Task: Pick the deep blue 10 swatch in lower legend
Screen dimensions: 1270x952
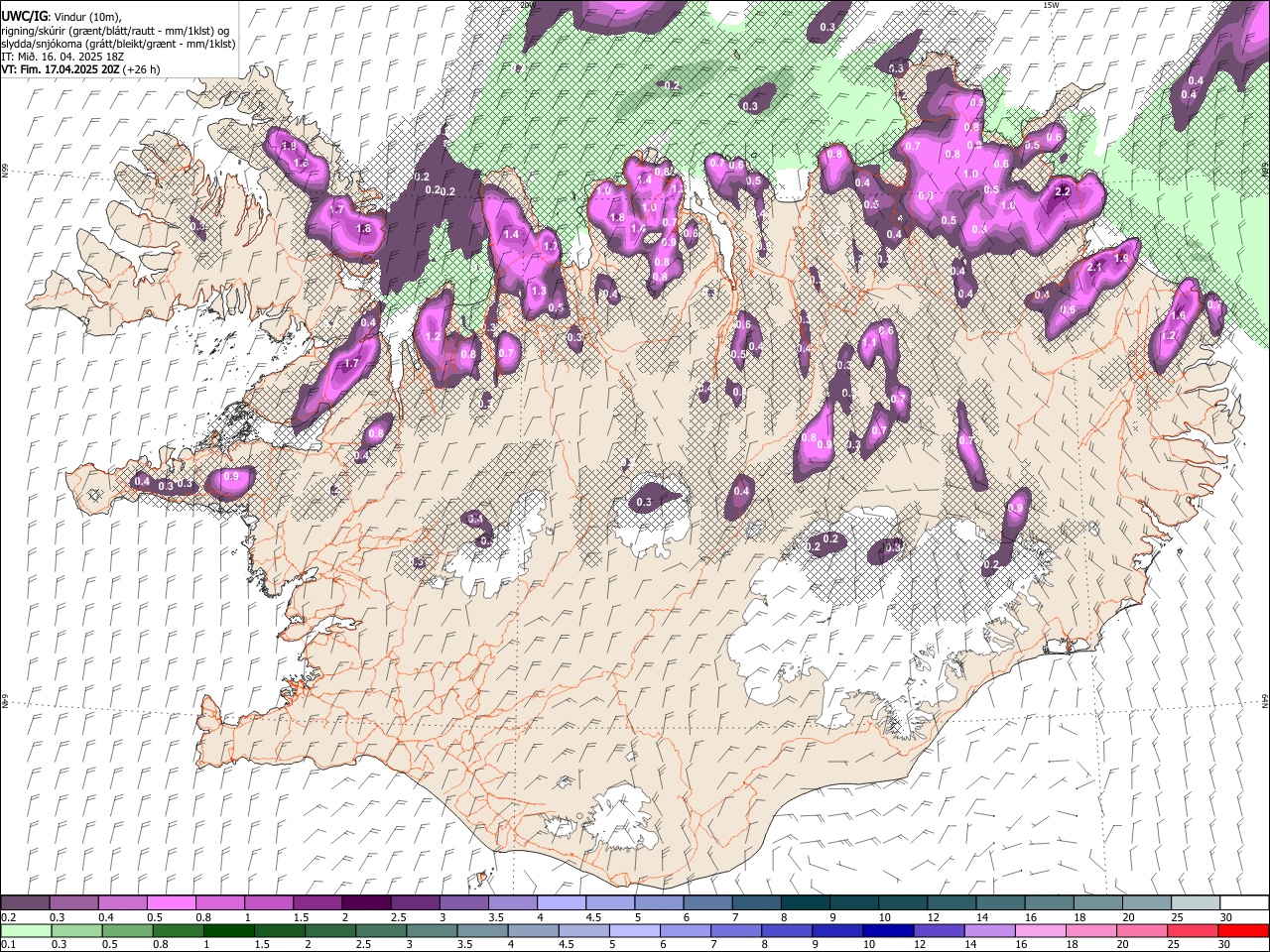Action: [888, 930]
